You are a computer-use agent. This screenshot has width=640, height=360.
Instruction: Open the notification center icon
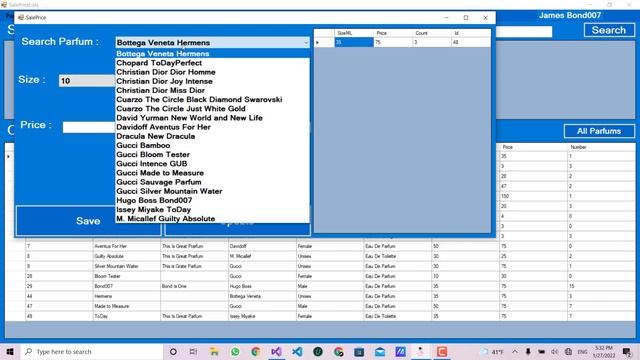click(627, 351)
